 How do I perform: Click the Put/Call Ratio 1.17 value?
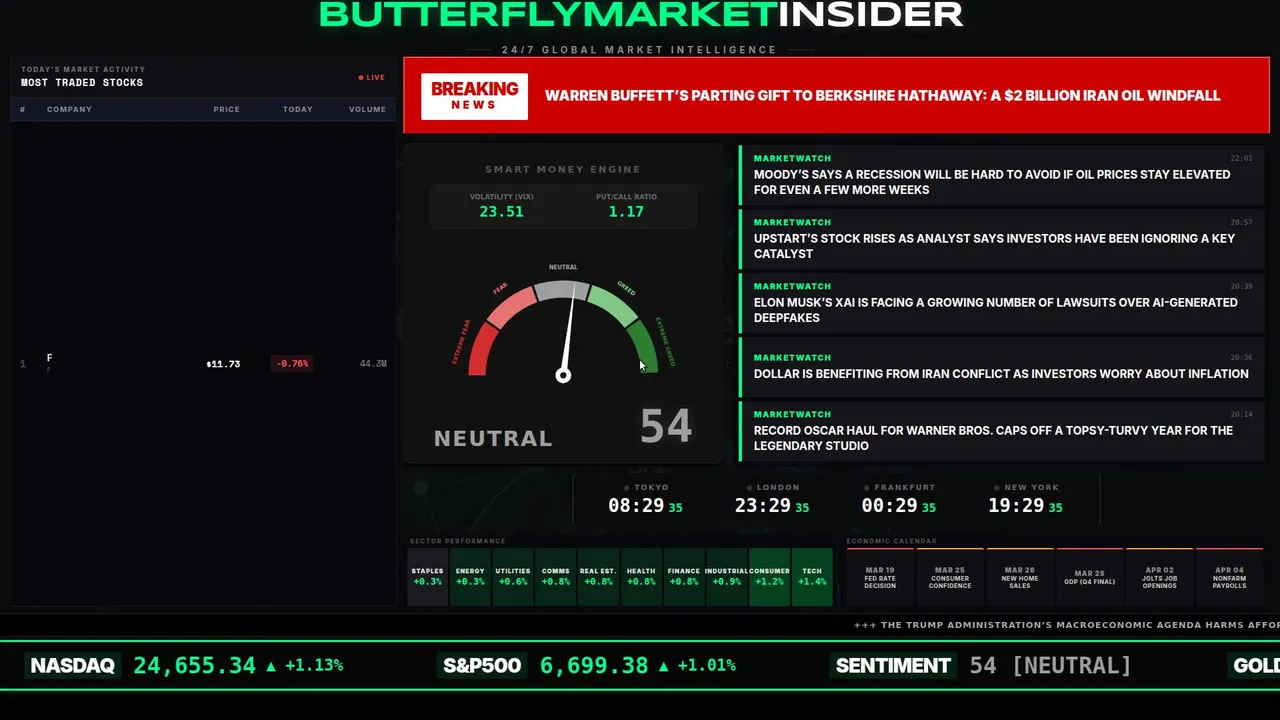click(626, 212)
